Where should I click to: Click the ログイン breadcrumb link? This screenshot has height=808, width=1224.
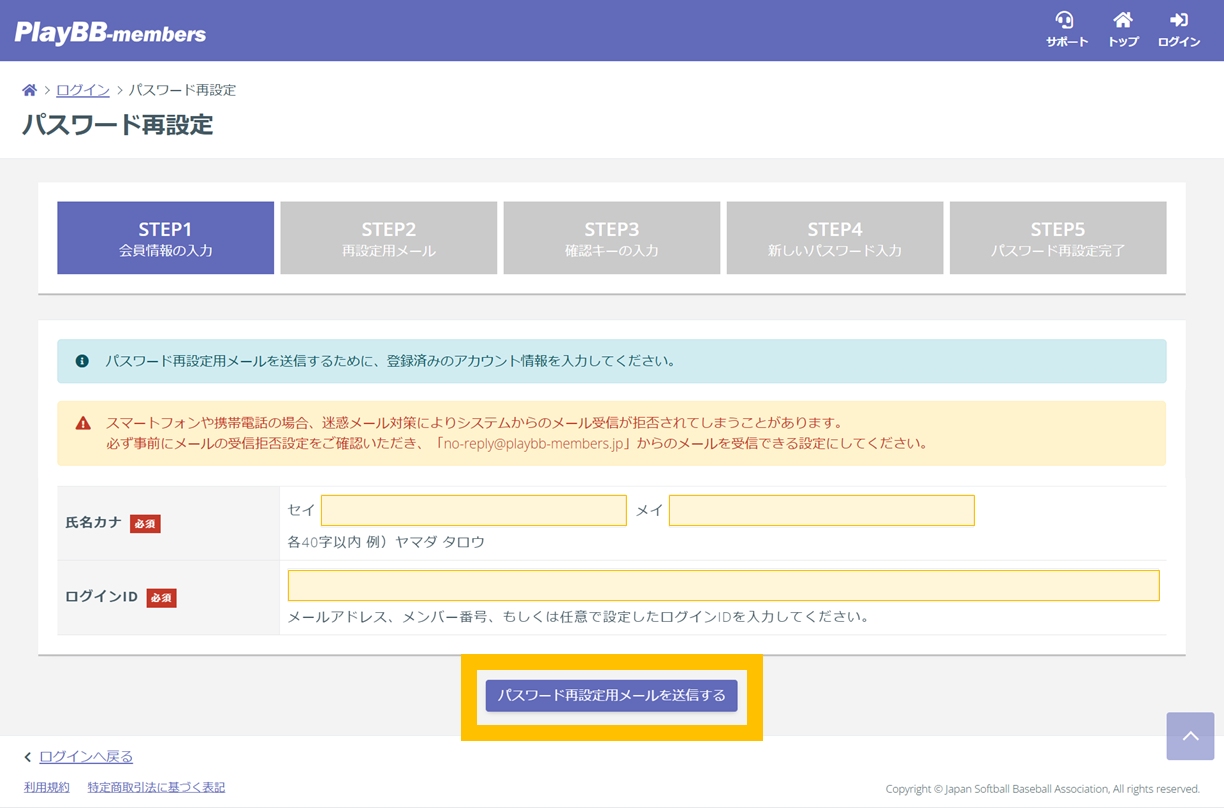pos(82,90)
